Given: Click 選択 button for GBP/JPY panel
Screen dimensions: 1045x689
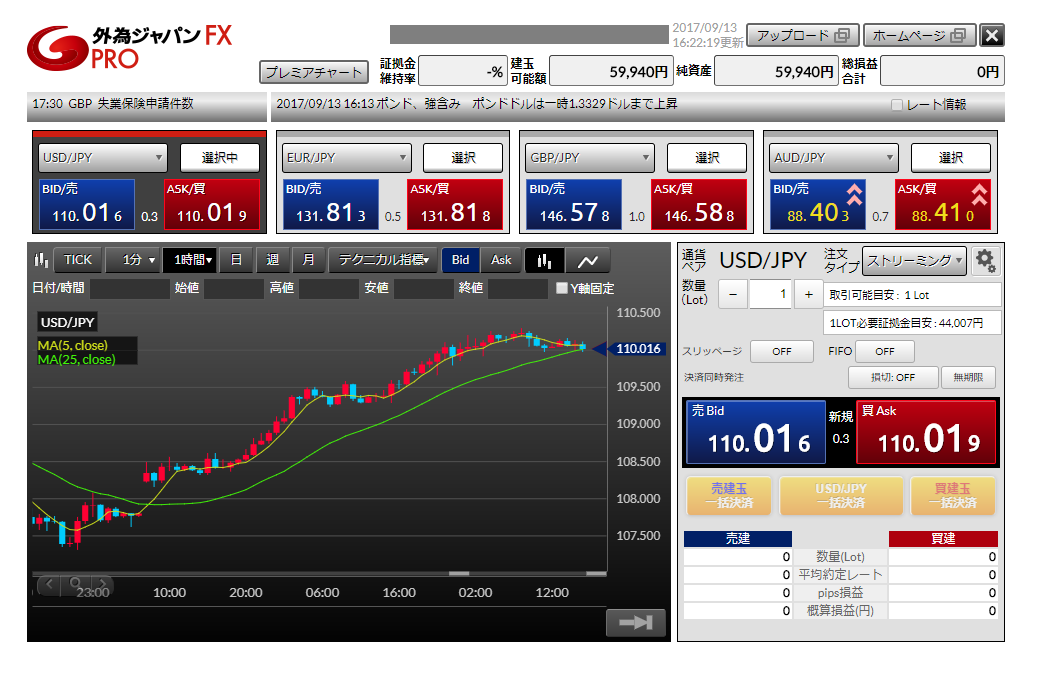Looking at the screenshot, I should 707,158.
